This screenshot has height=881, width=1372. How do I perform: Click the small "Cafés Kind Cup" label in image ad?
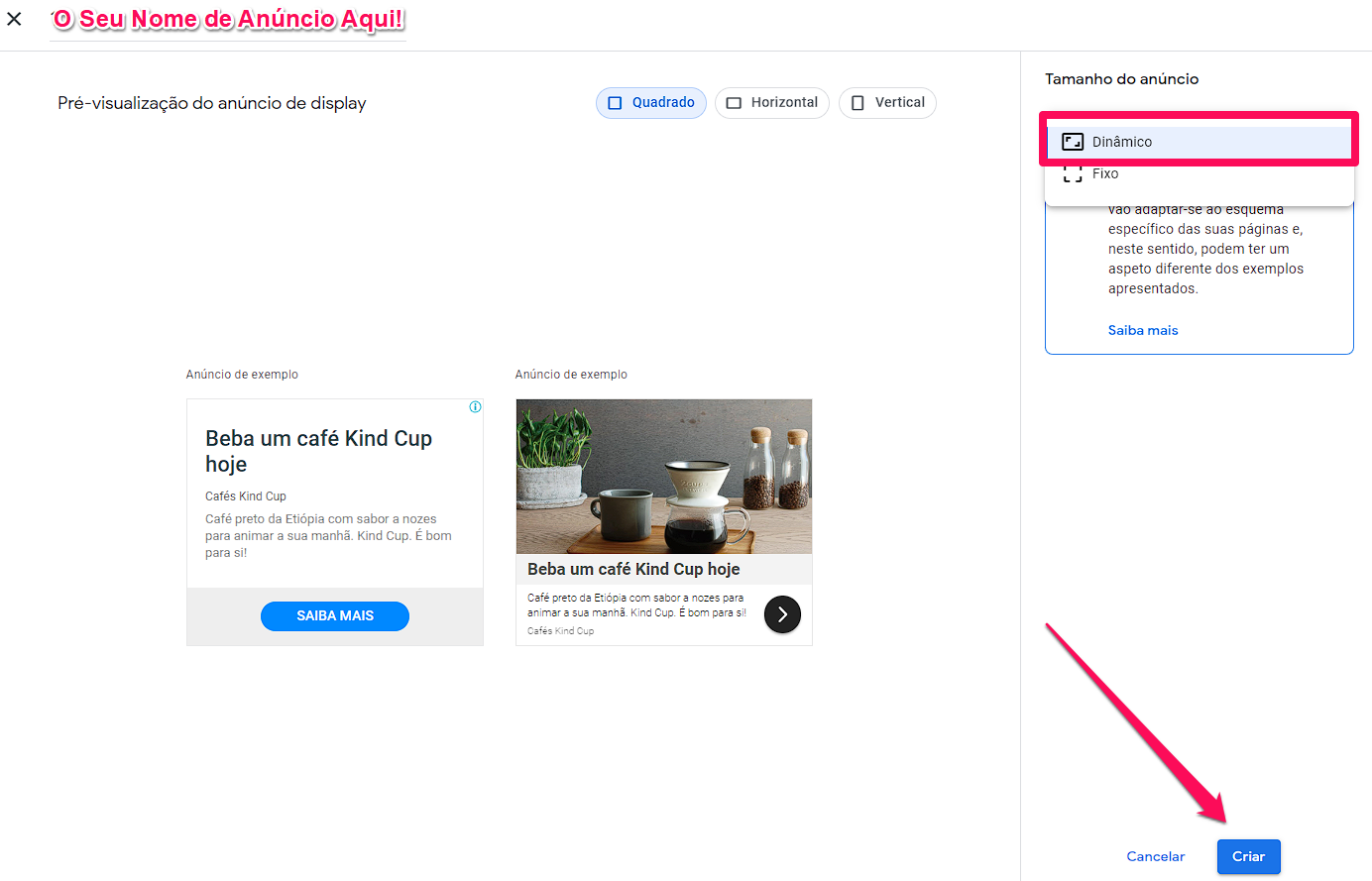561,631
